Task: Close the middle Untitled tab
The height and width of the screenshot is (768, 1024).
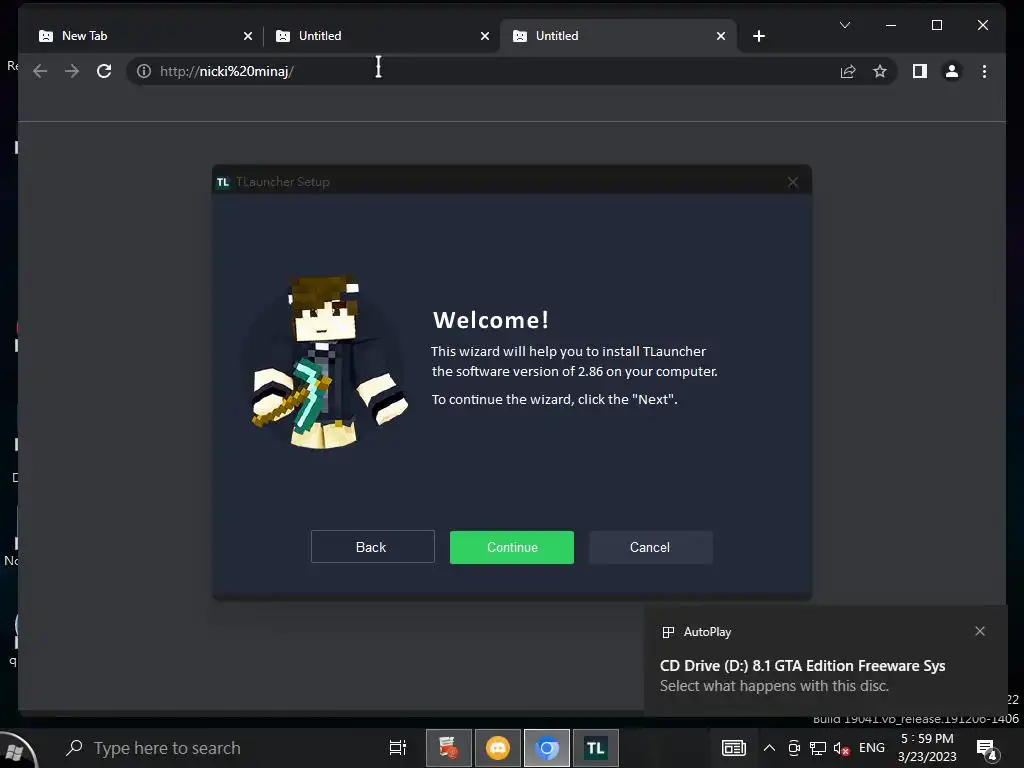Action: [x=485, y=37]
